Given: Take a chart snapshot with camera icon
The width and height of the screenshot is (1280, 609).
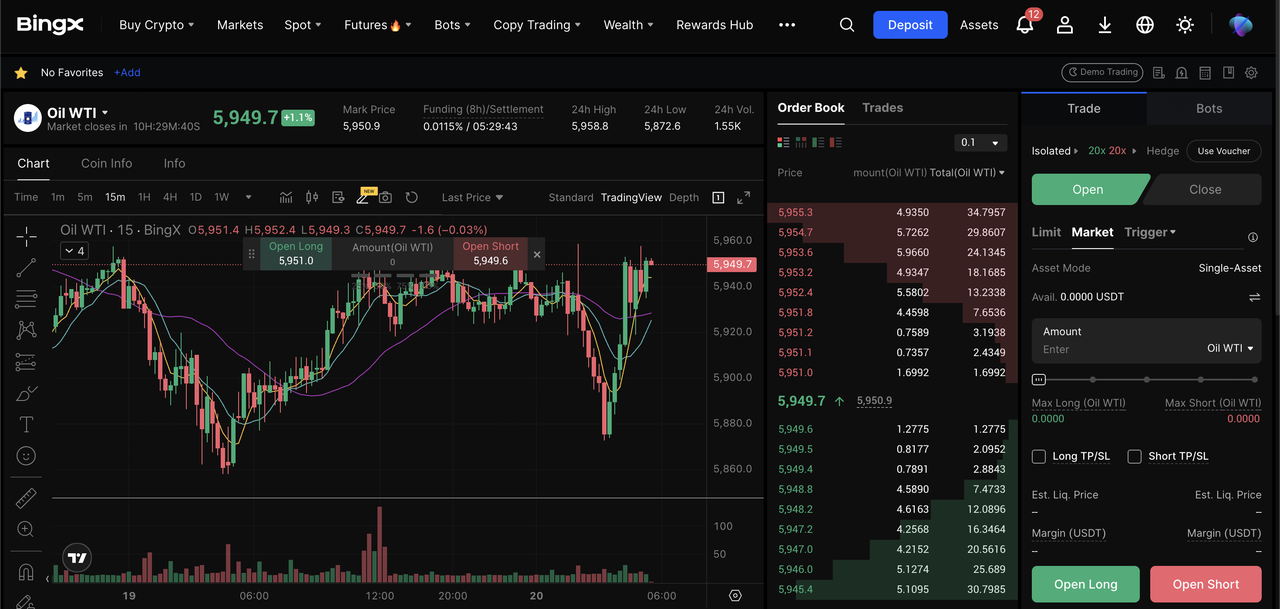Looking at the screenshot, I should click(x=385, y=197).
